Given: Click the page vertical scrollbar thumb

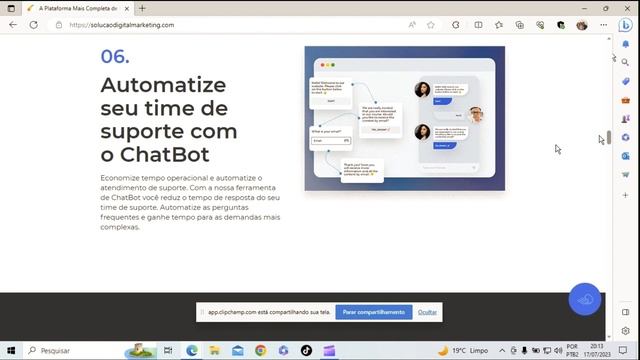Looking at the screenshot, I should [x=609, y=138].
